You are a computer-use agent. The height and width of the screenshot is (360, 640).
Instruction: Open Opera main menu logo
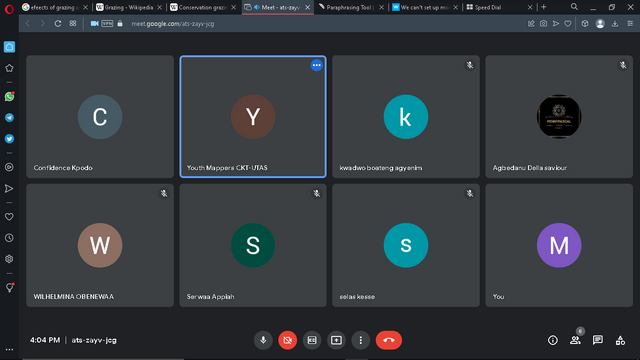click(9, 9)
